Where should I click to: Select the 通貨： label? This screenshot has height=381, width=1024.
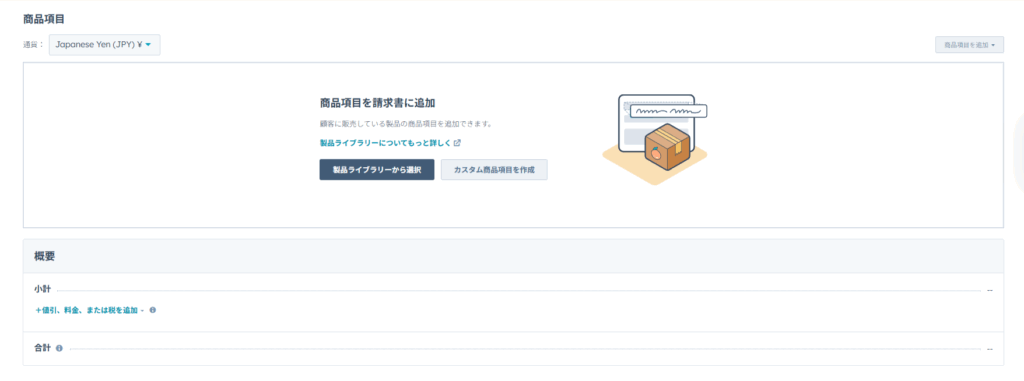[33, 45]
